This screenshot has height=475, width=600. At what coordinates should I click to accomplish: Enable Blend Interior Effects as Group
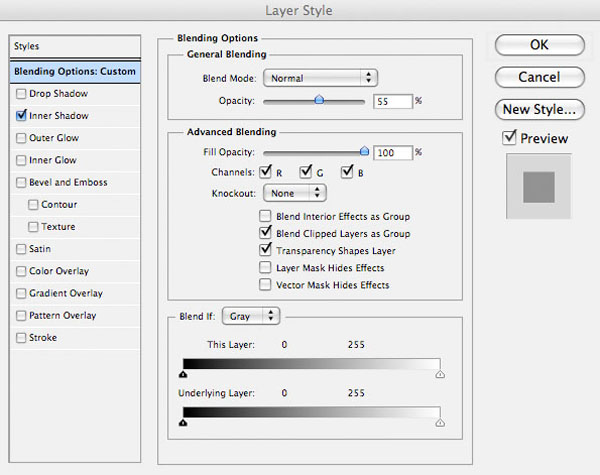pyautogui.click(x=265, y=216)
